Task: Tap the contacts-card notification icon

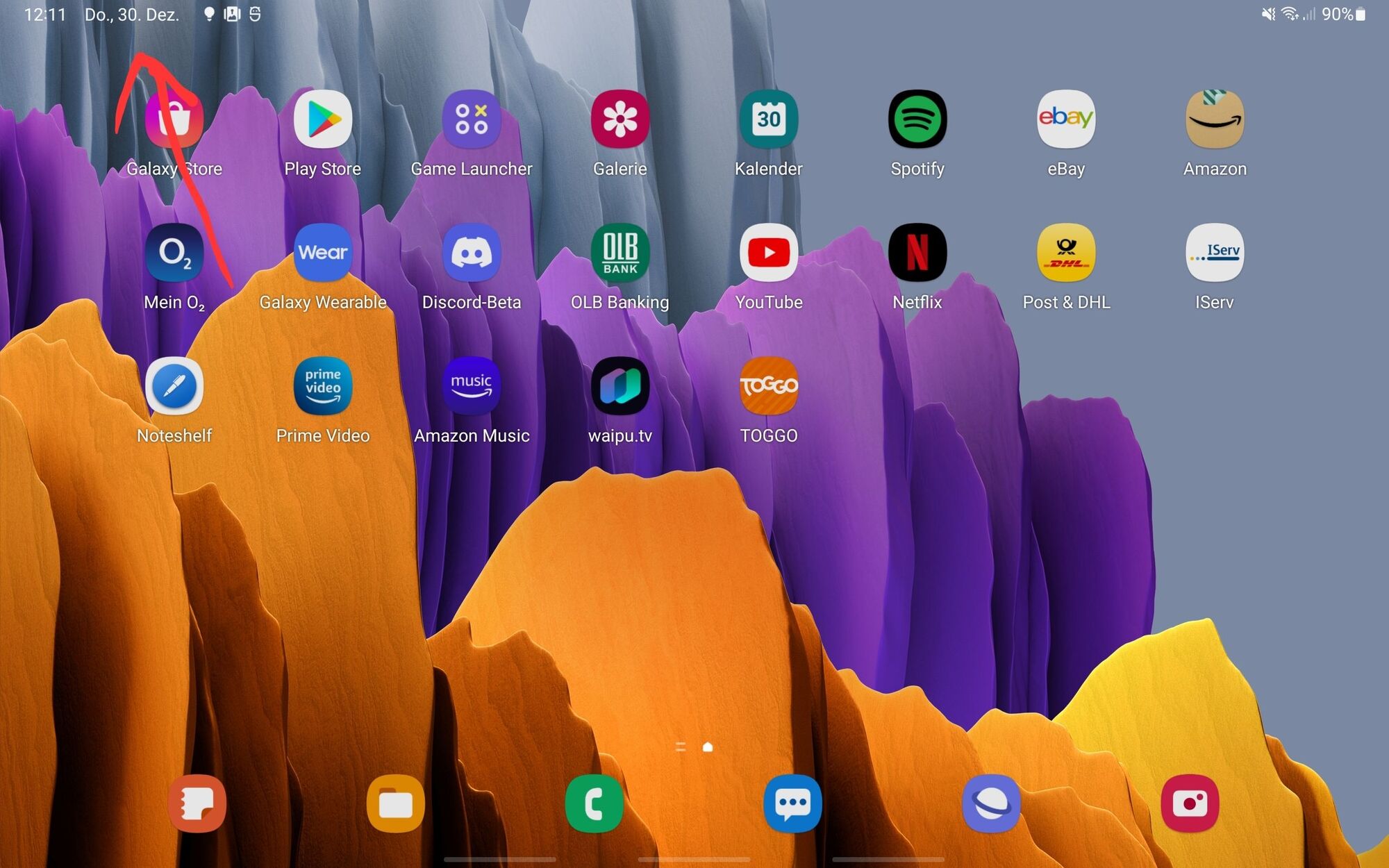Action: 232,14
